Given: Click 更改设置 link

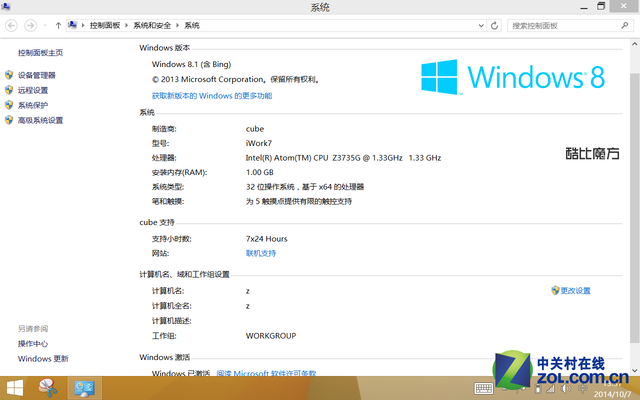Looking at the screenshot, I should point(576,291).
